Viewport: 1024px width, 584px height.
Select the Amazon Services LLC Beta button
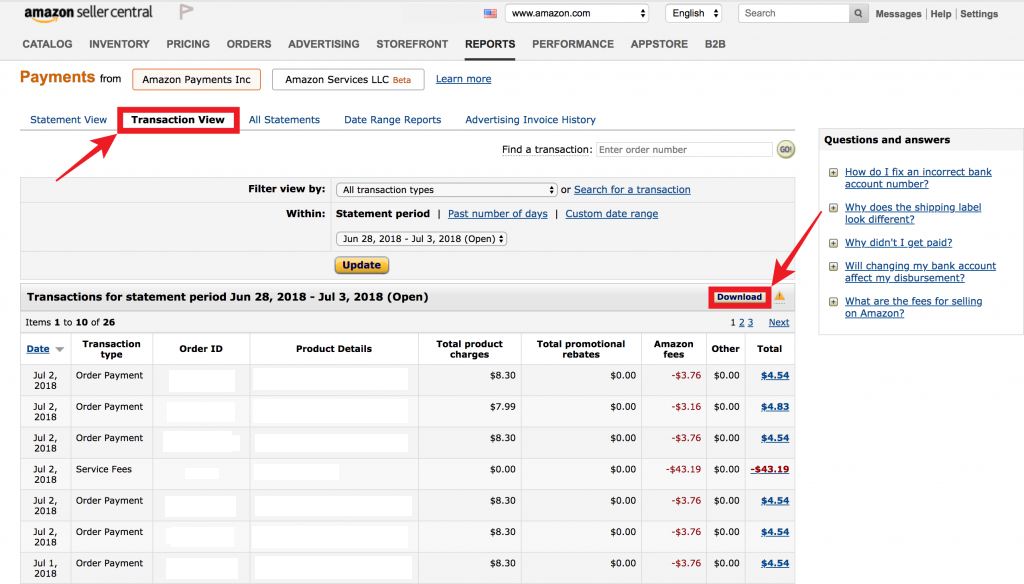(x=348, y=79)
